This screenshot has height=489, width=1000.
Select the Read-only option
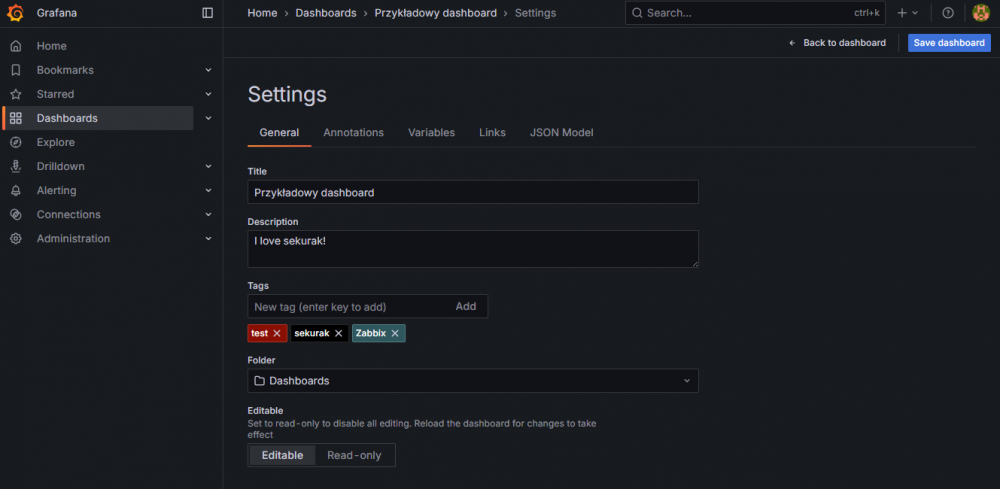click(x=354, y=455)
